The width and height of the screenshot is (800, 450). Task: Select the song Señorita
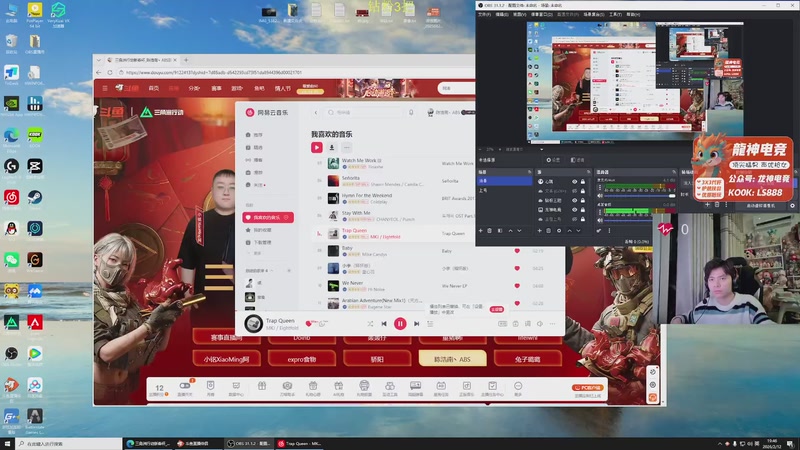[x=351, y=178]
